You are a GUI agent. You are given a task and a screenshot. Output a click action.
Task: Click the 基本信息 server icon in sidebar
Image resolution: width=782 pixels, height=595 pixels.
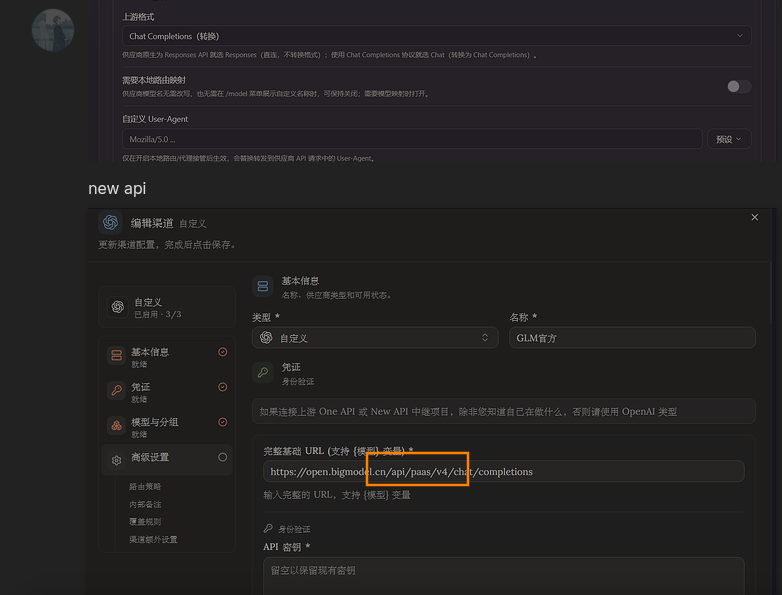coord(117,355)
